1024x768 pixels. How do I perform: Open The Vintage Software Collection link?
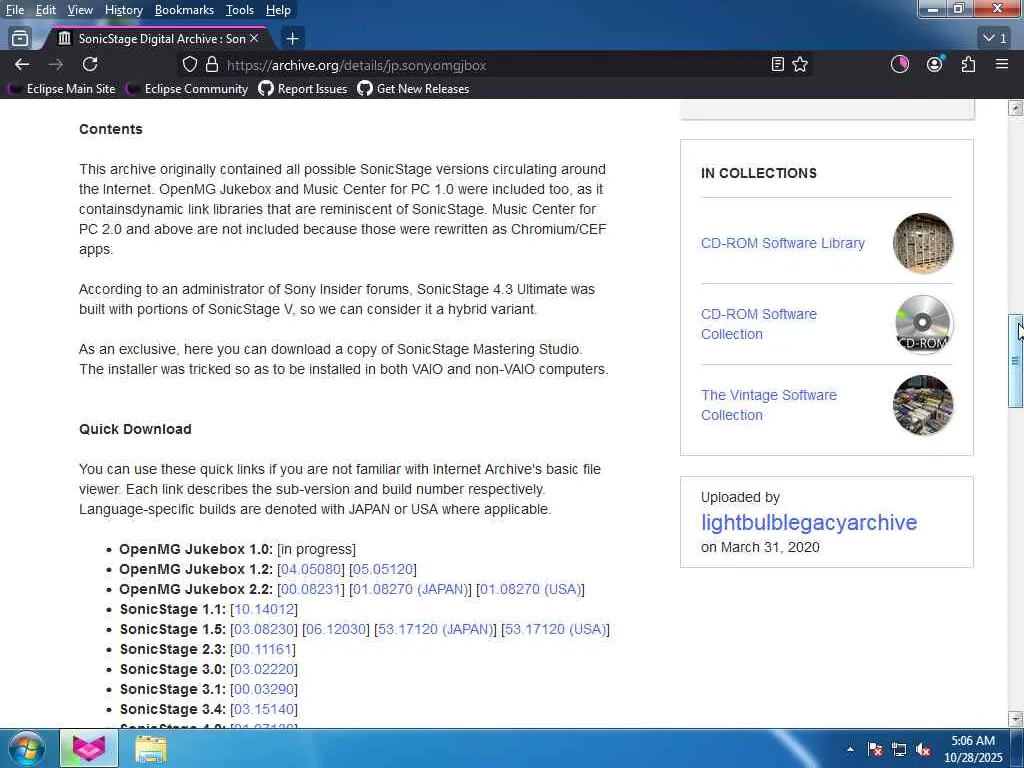point(768,405)
